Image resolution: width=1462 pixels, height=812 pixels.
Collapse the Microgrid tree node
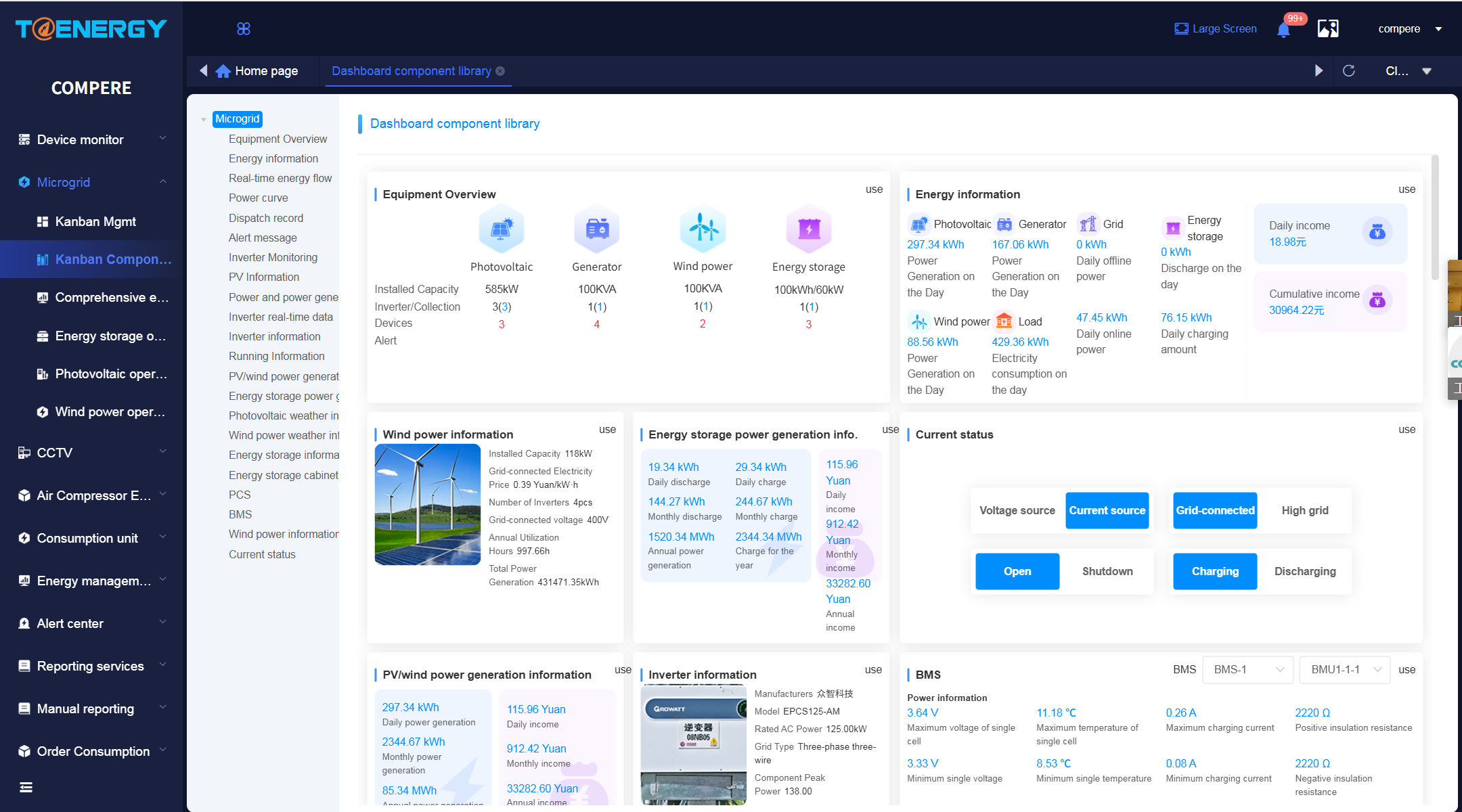click(x=203, y=120)
